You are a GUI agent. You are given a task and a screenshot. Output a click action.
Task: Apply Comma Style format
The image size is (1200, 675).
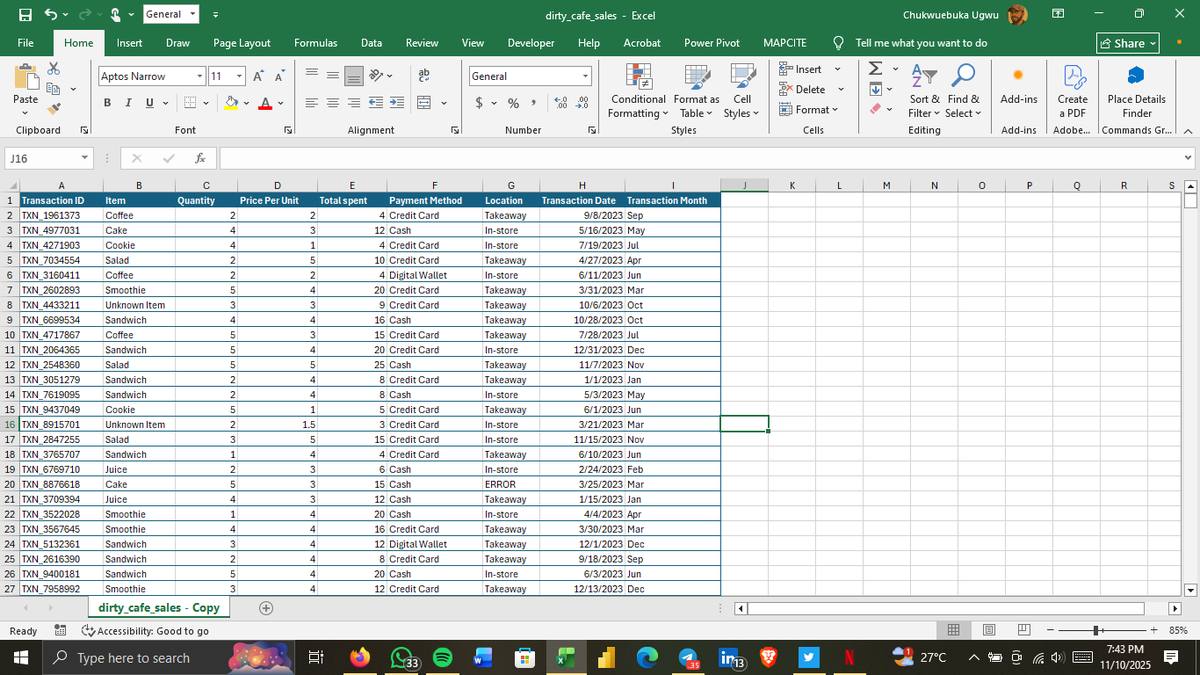(534, 103)
